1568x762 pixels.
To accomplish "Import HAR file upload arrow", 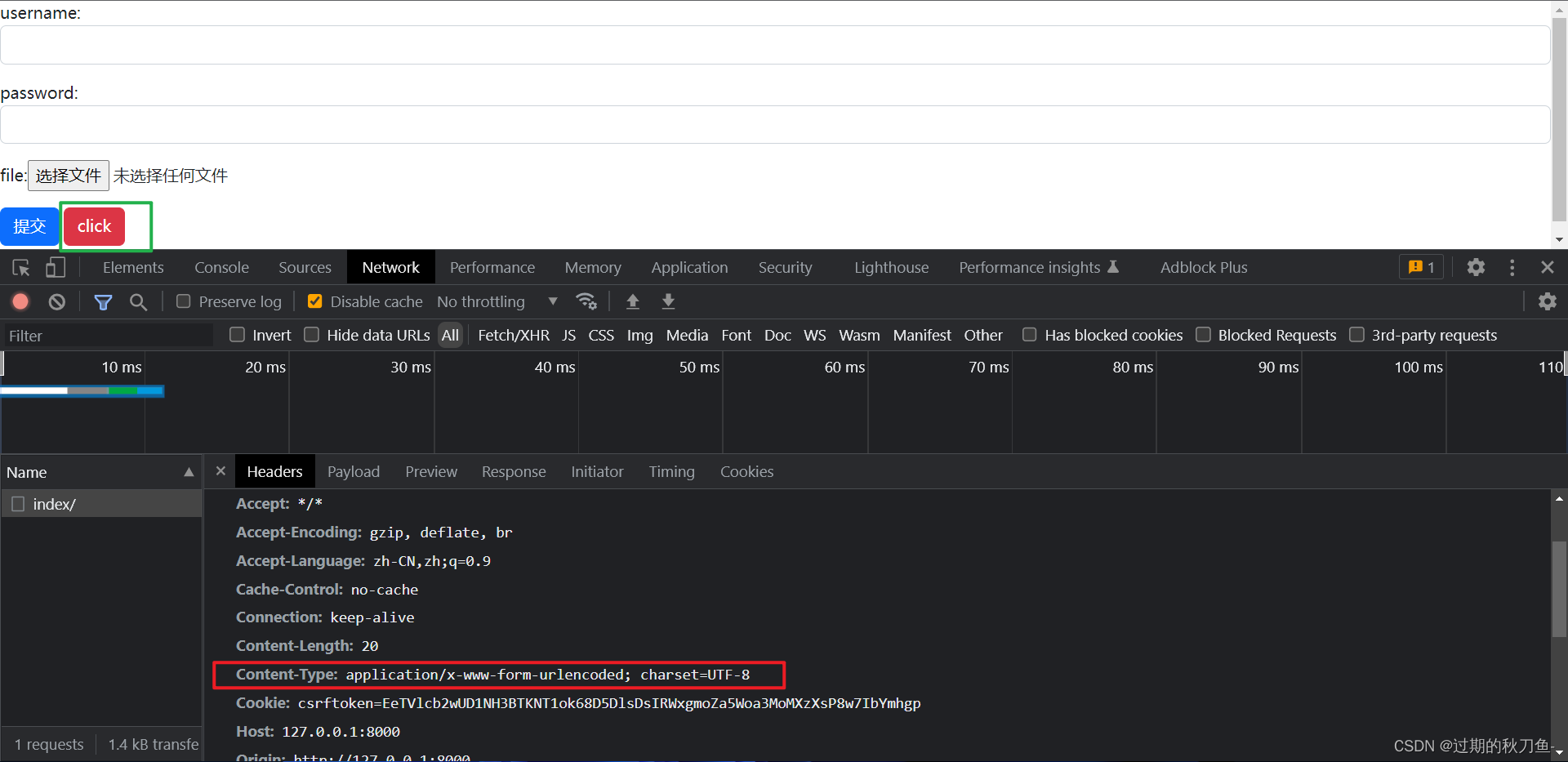I will pyautogui.click(x=632, y=301).
